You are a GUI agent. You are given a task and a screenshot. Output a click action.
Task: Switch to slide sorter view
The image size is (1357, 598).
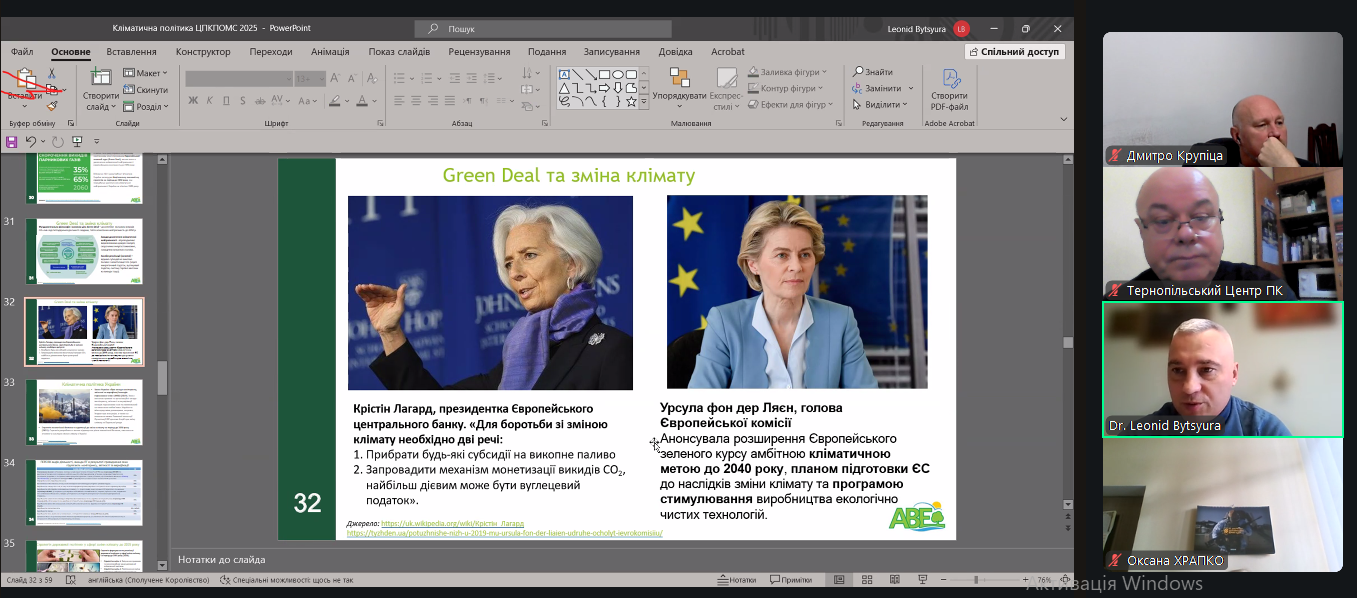867,580
